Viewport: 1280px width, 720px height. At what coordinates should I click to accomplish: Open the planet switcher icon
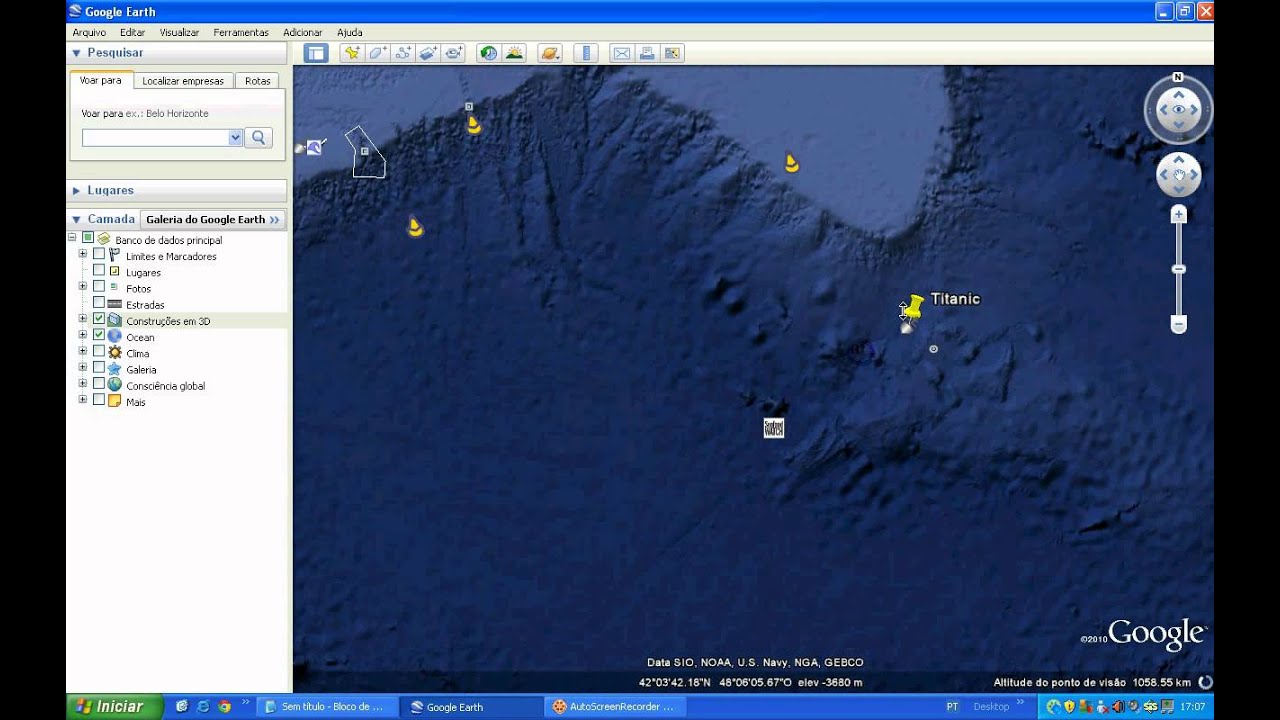(549, 54)
